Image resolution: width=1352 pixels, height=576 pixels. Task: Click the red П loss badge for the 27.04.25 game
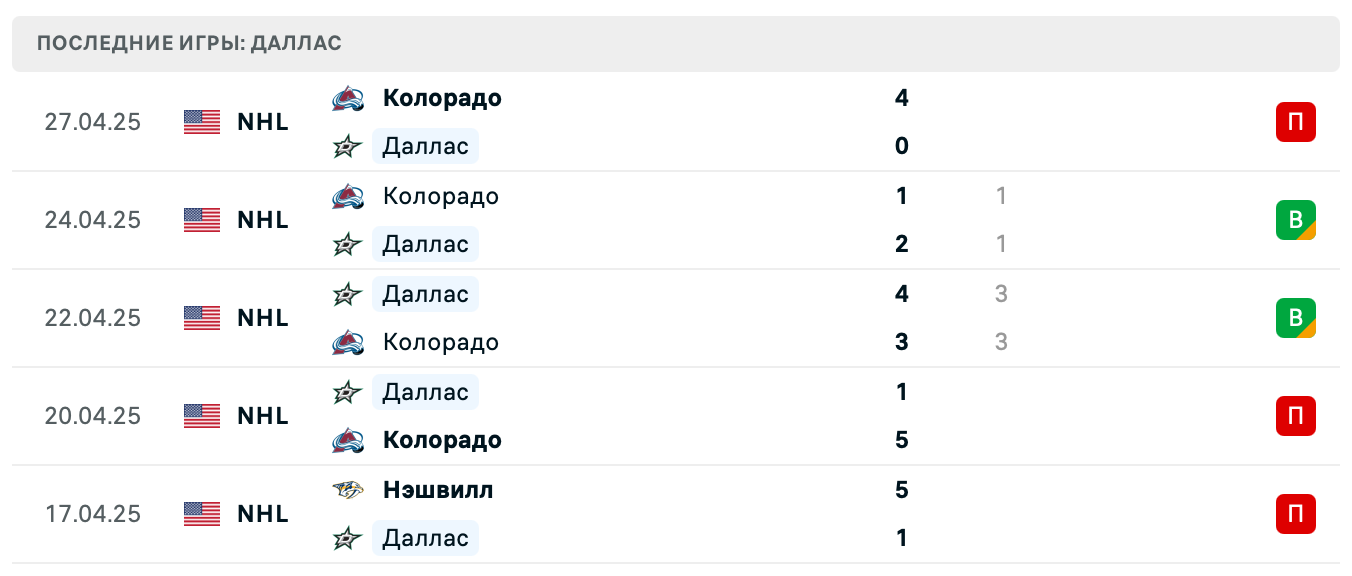coord(1296,122)
